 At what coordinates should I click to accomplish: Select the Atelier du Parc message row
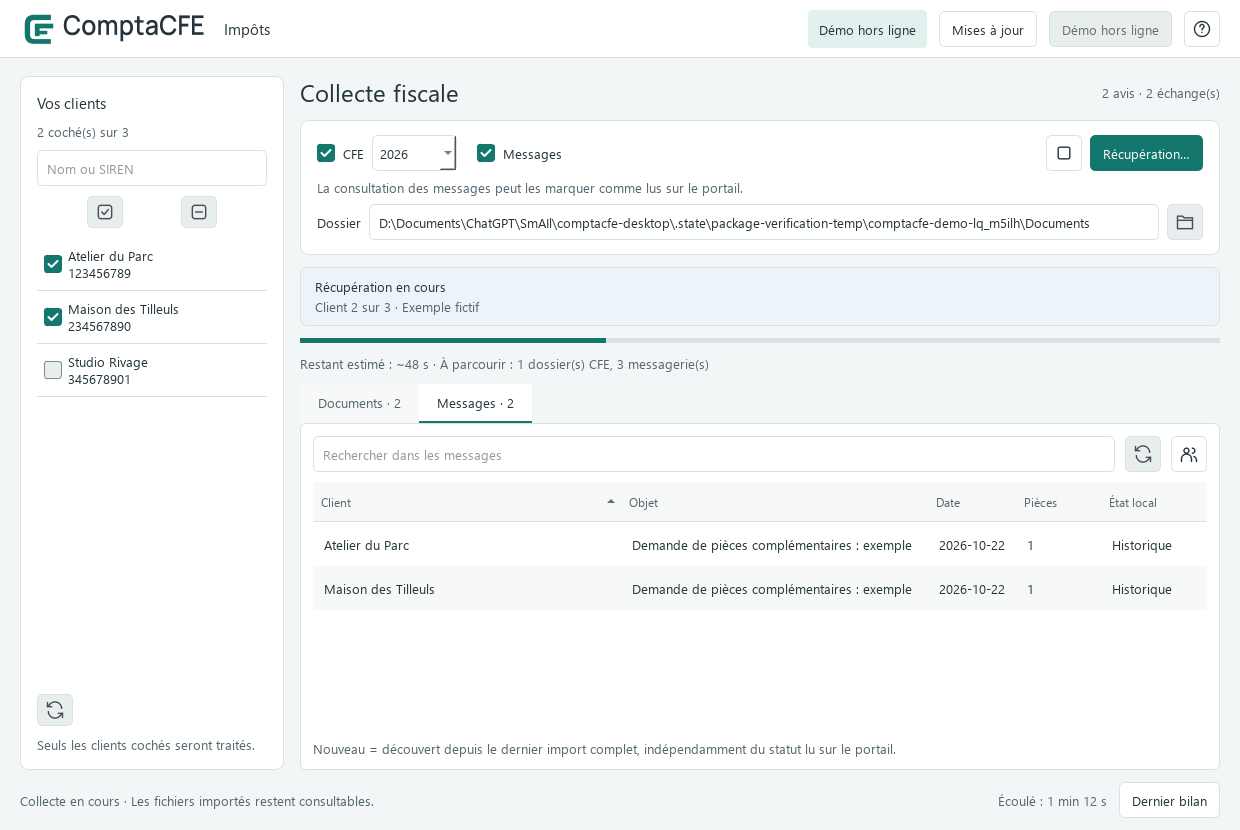(760, 545)
